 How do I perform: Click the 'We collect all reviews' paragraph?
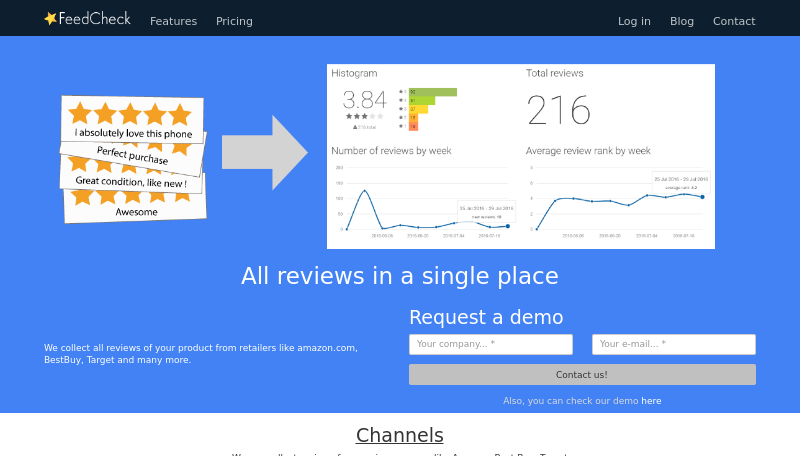tap(201, 354)
